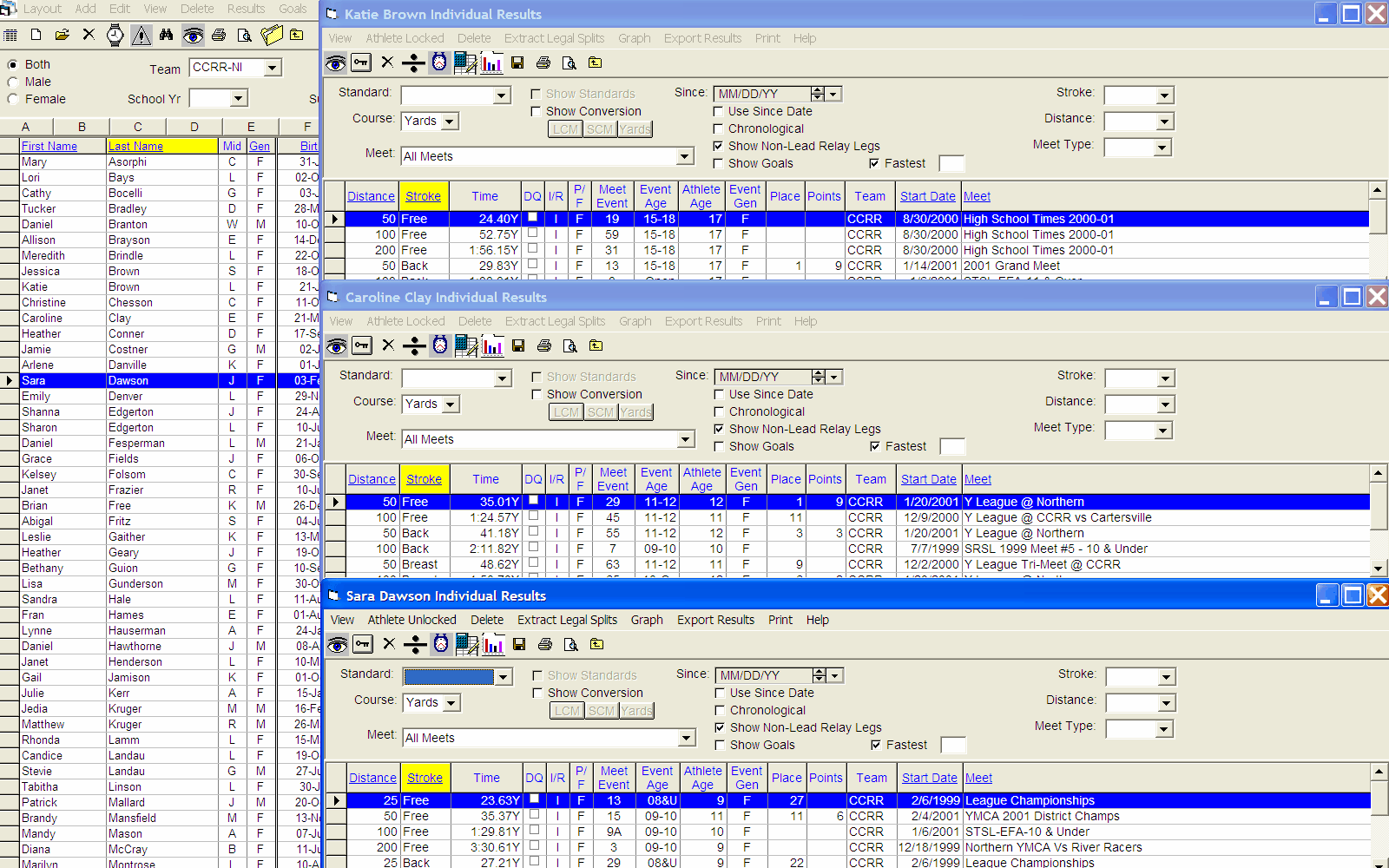Screen dimensions: 1389x868
Task: Click the save diskette icon in Katie Brown's toolbar
Action: [517, 62]
